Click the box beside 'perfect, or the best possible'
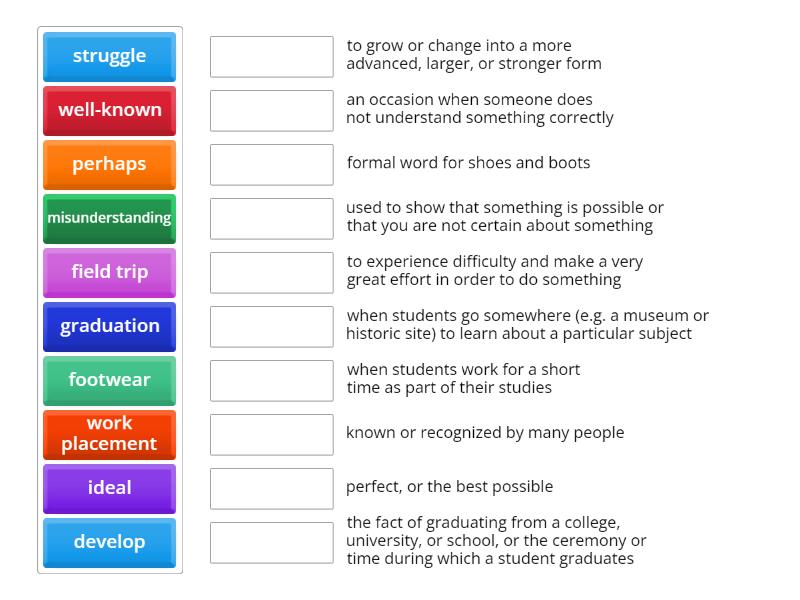The image size is (800, 600). coord(271,489)
